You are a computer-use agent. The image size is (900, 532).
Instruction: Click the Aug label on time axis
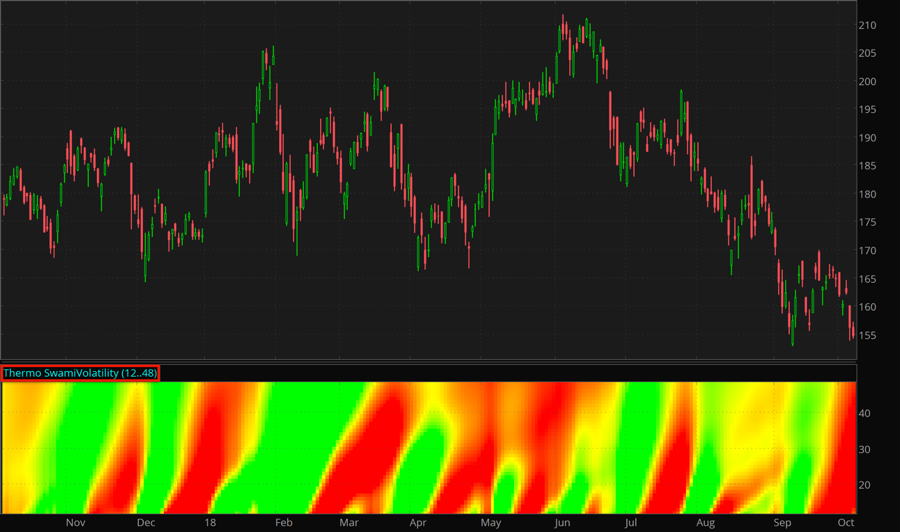click(x=706, y=522)
